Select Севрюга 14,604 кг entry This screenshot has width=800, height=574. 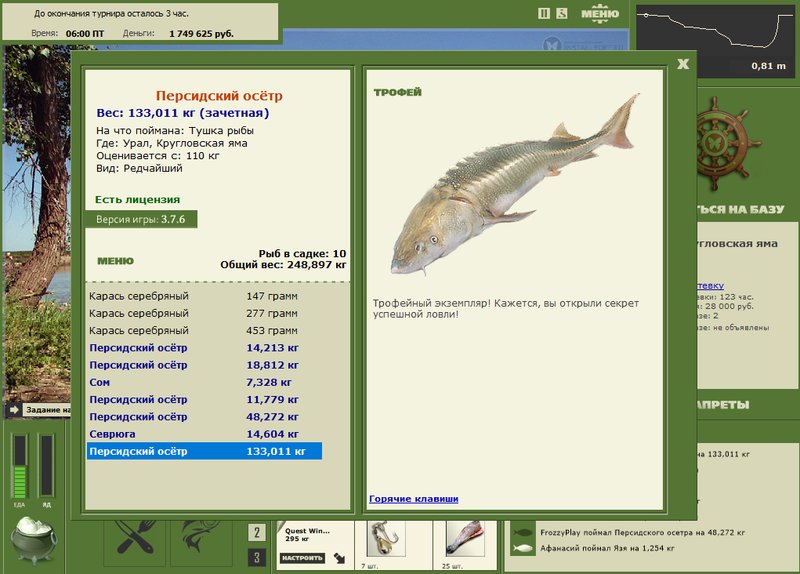pos(204,434)
